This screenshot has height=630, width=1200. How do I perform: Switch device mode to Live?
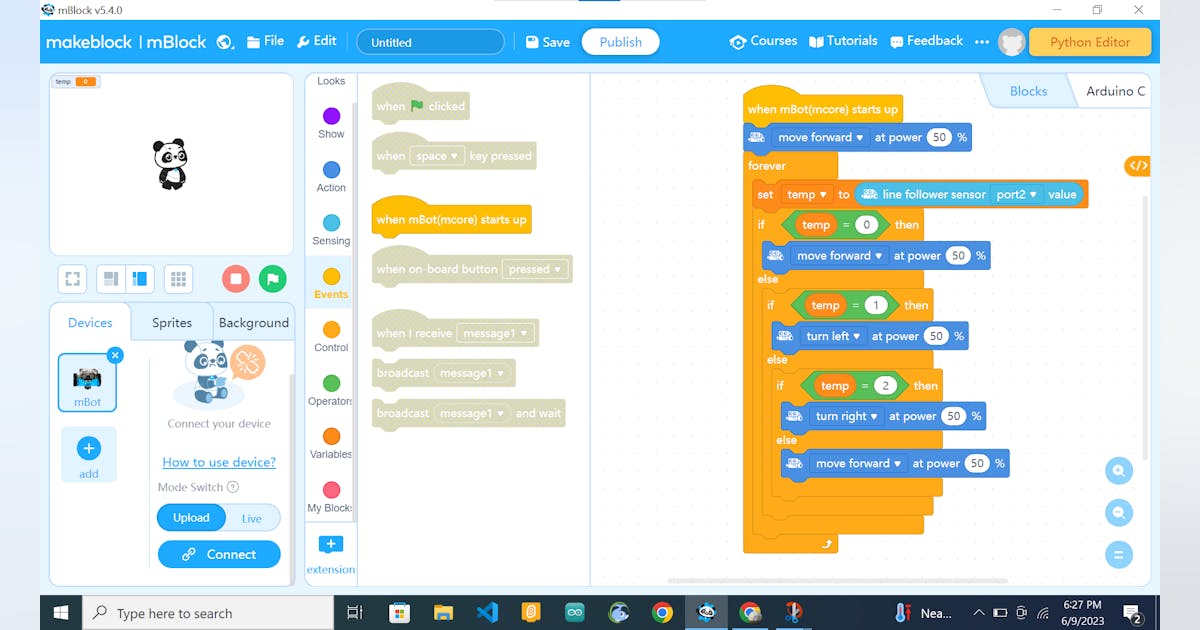point(251,517)
